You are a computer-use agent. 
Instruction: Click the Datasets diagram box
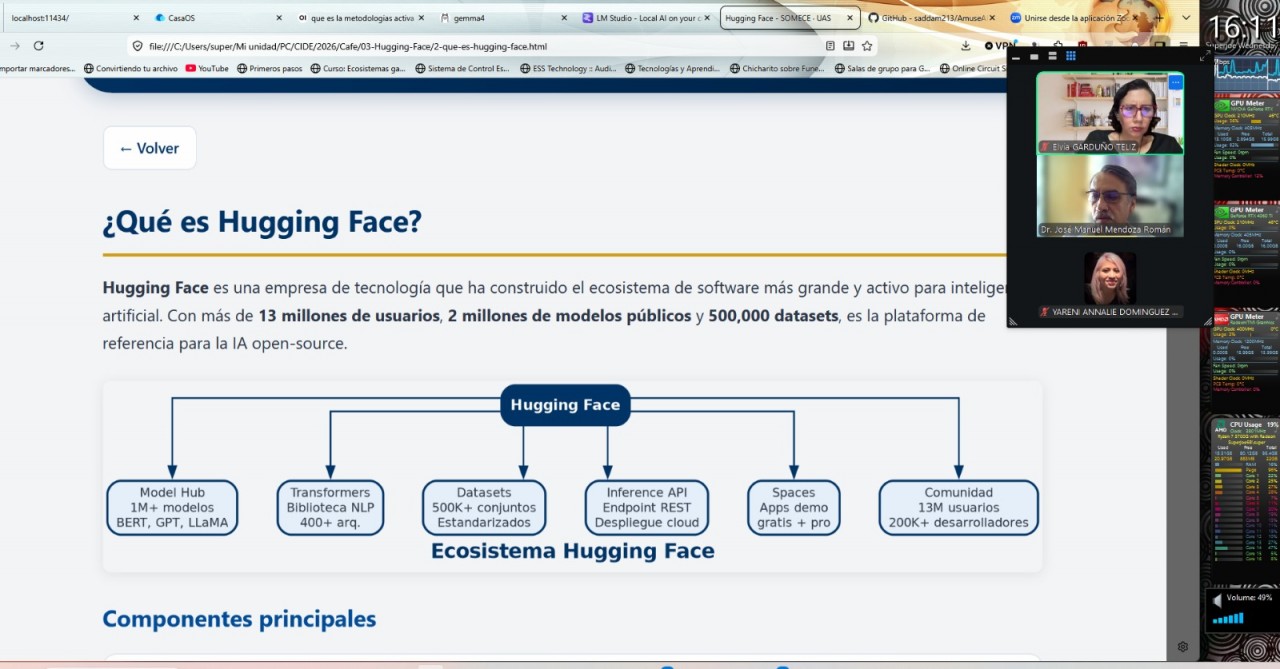click(484, 507)
